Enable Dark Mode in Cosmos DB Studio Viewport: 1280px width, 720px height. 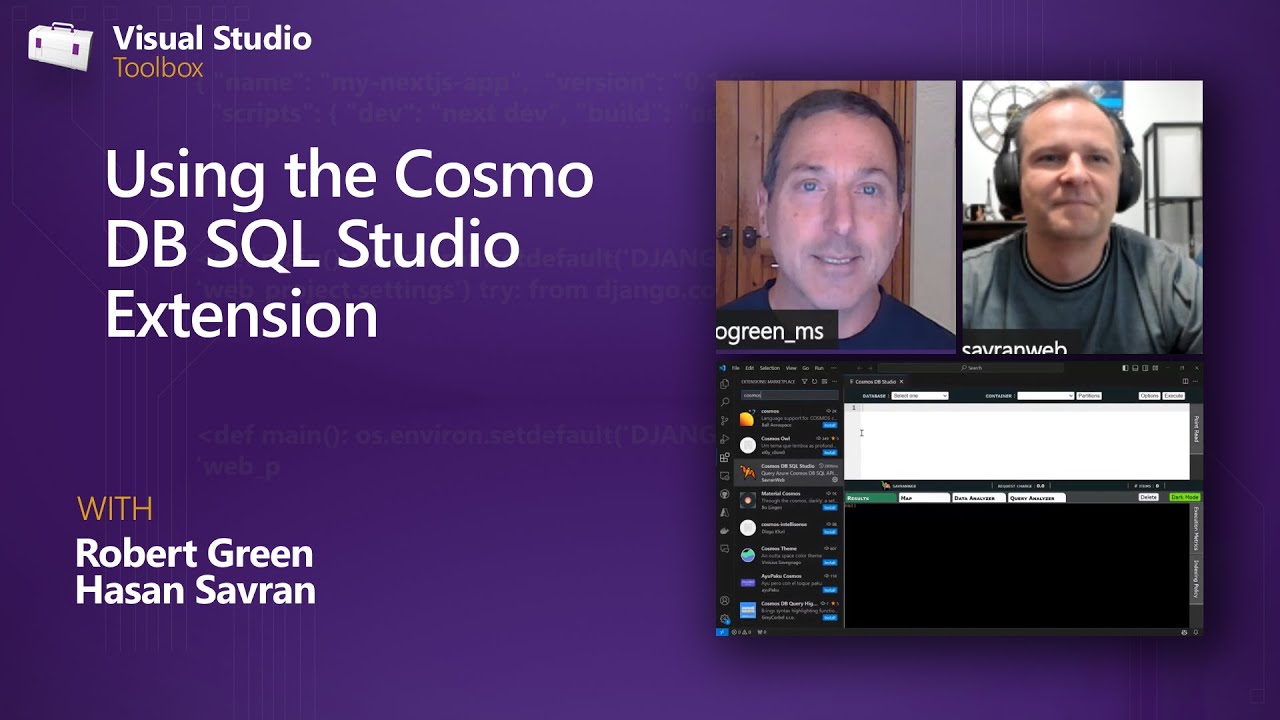tap(1186, 497)
